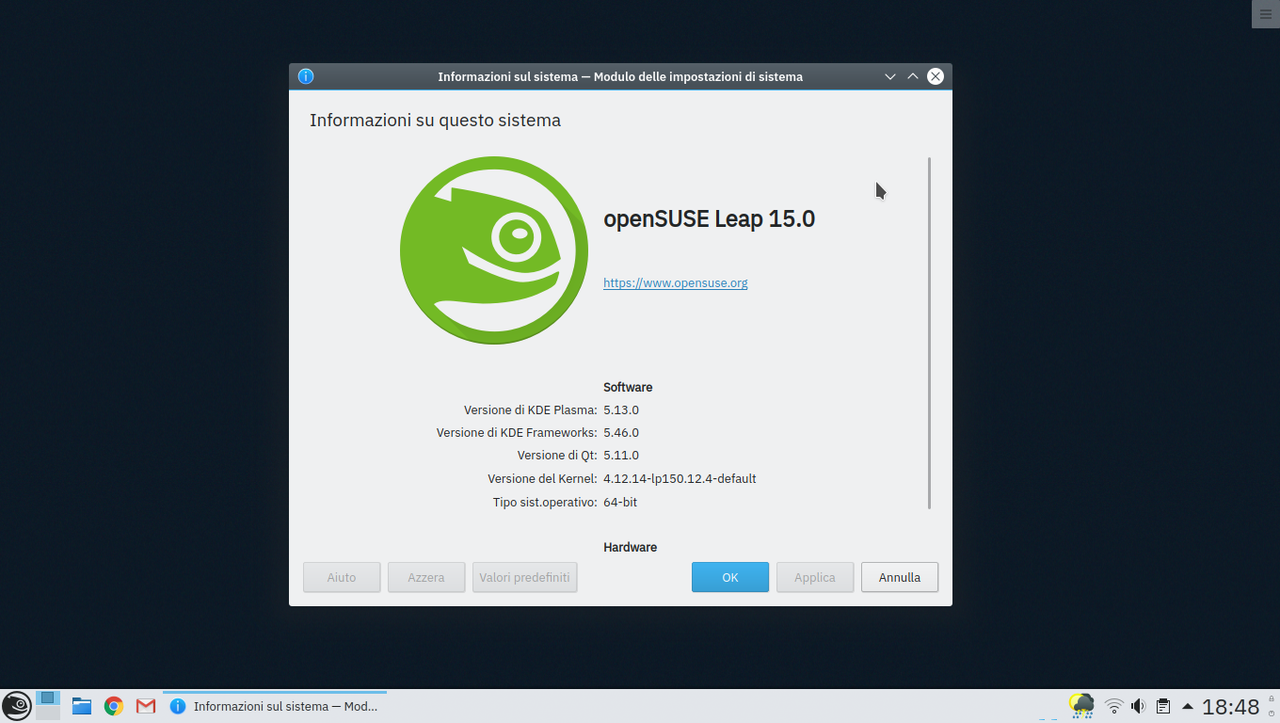Launch the file manager from the taskbar

coord(82,706)
